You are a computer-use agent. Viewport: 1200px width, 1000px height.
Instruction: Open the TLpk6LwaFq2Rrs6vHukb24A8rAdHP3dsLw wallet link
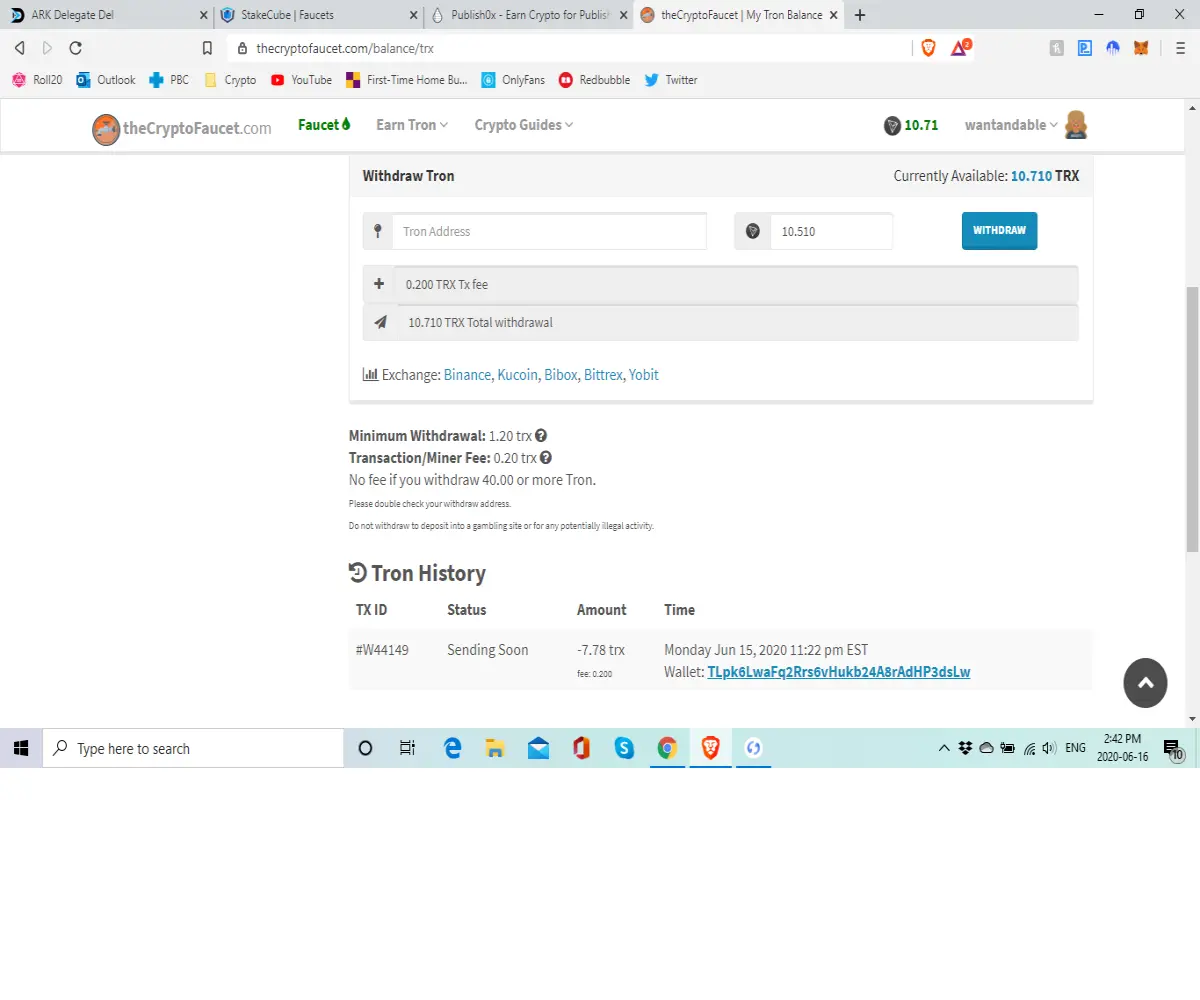(838, 672)
